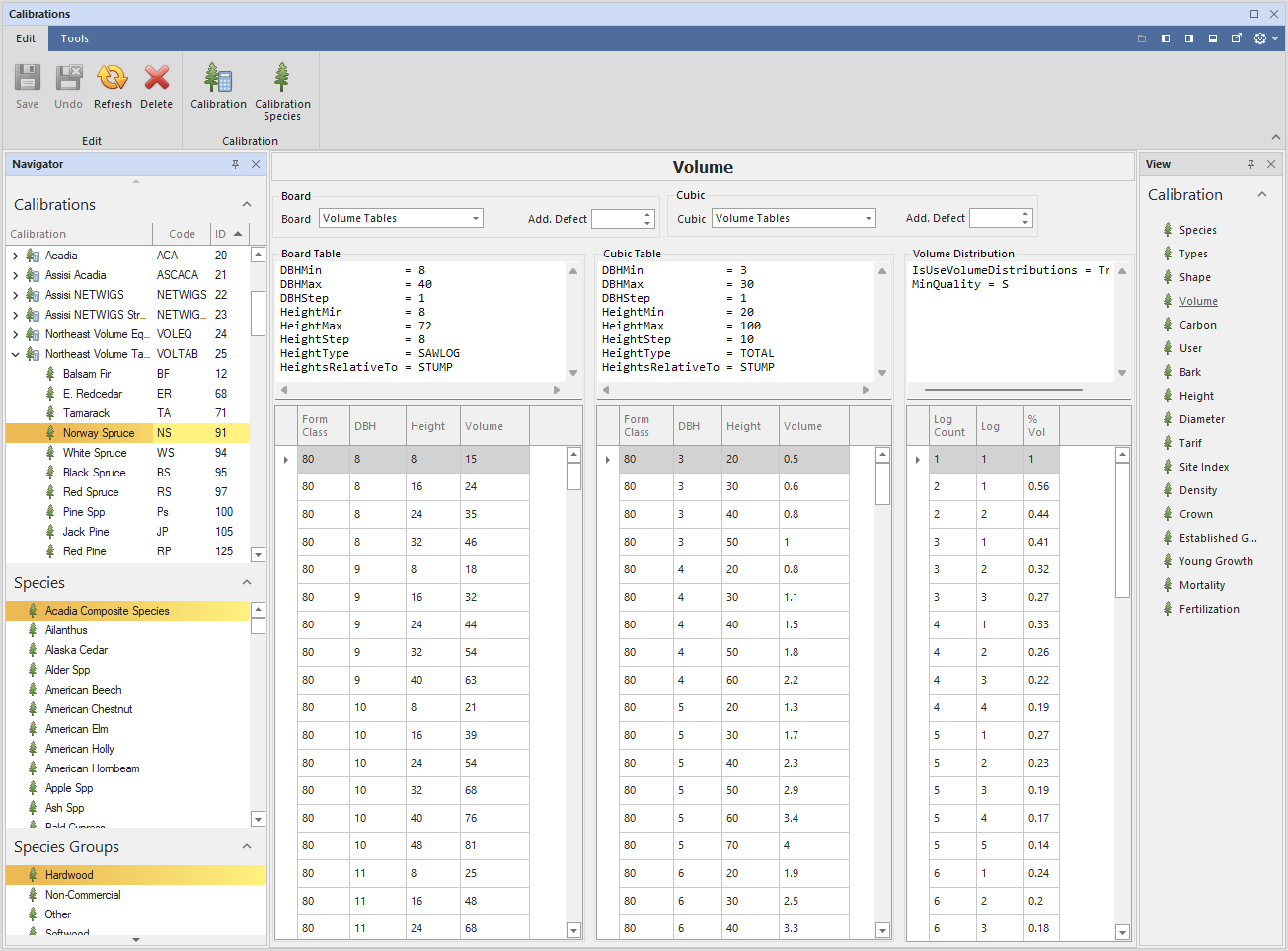
Task: Click the cubic table Height column header
Action: tap(750, 426)
